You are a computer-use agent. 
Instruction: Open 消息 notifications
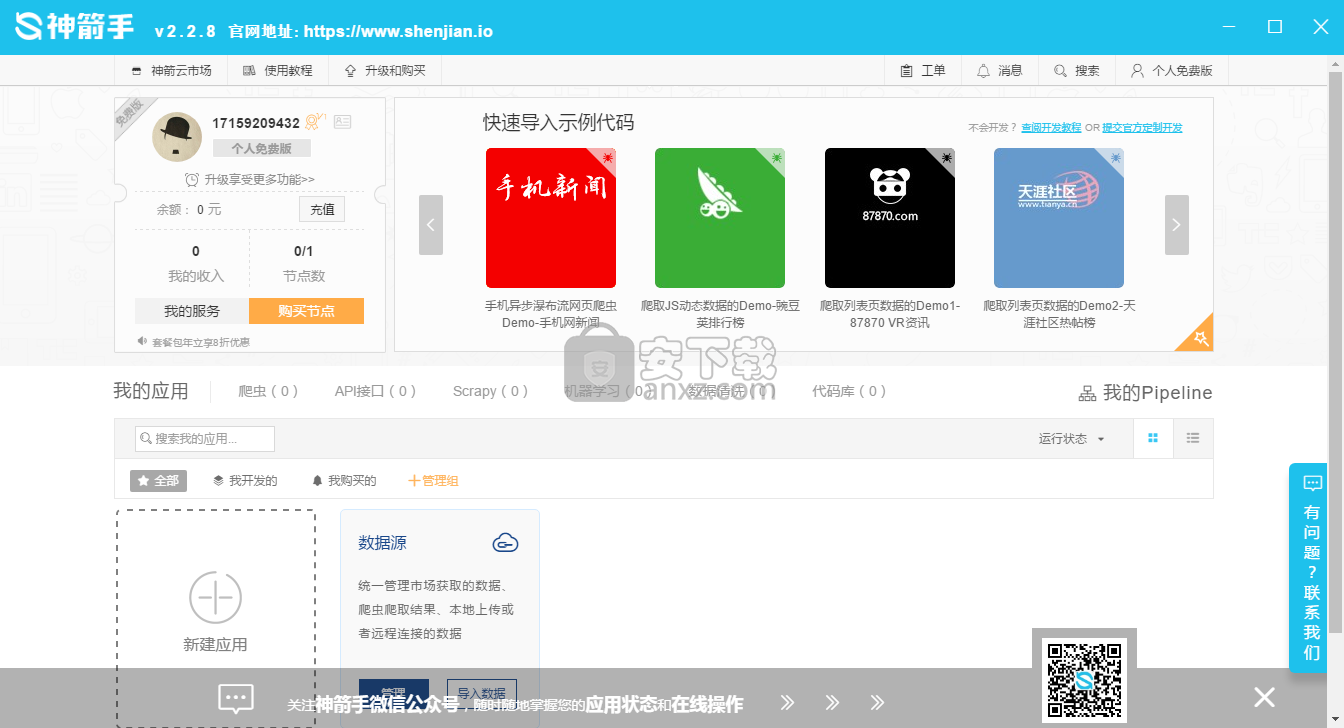[x=999, y=71]
